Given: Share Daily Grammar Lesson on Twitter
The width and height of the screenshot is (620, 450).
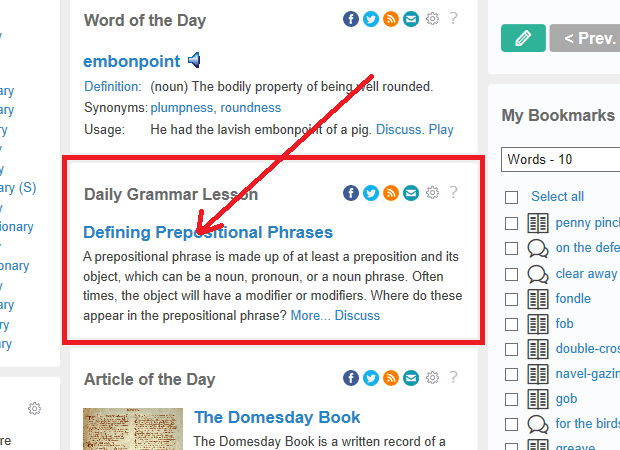Looking at the screenshot, I should point(370,193).
